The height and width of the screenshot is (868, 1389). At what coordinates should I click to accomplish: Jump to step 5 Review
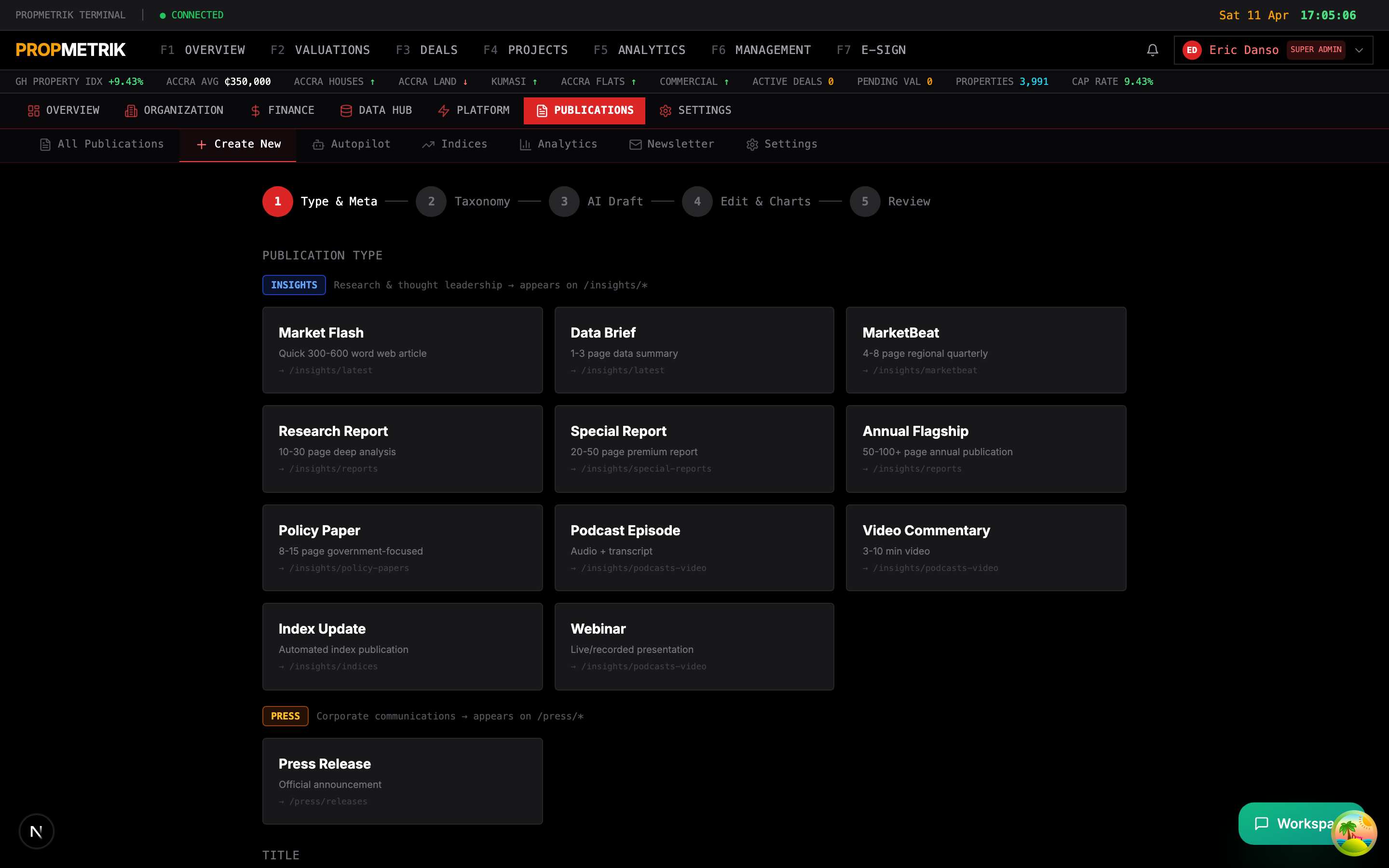pyautogui.click(x=890, y=202)
